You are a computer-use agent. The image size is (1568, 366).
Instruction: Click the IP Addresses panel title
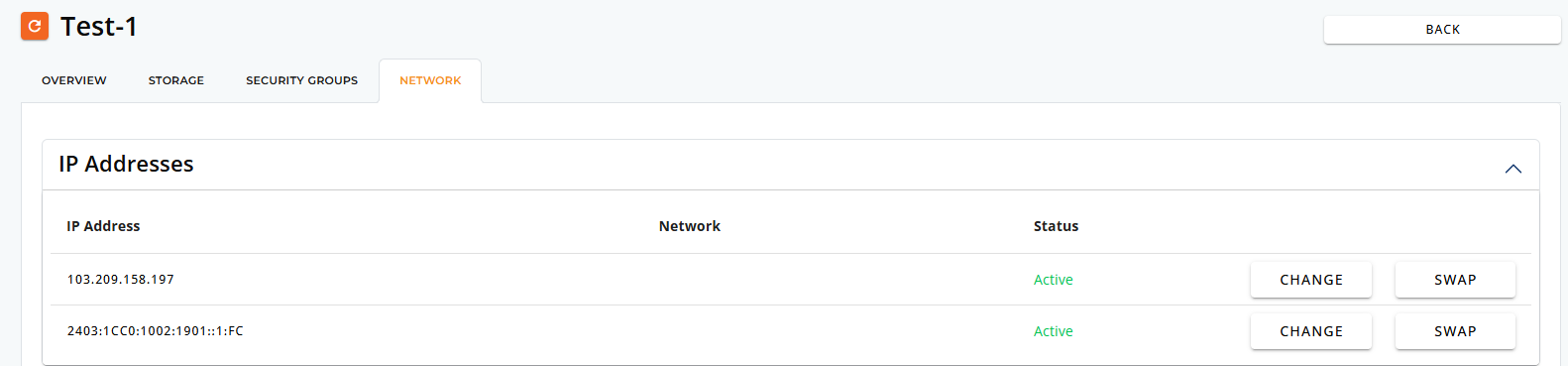coord(126,164)
